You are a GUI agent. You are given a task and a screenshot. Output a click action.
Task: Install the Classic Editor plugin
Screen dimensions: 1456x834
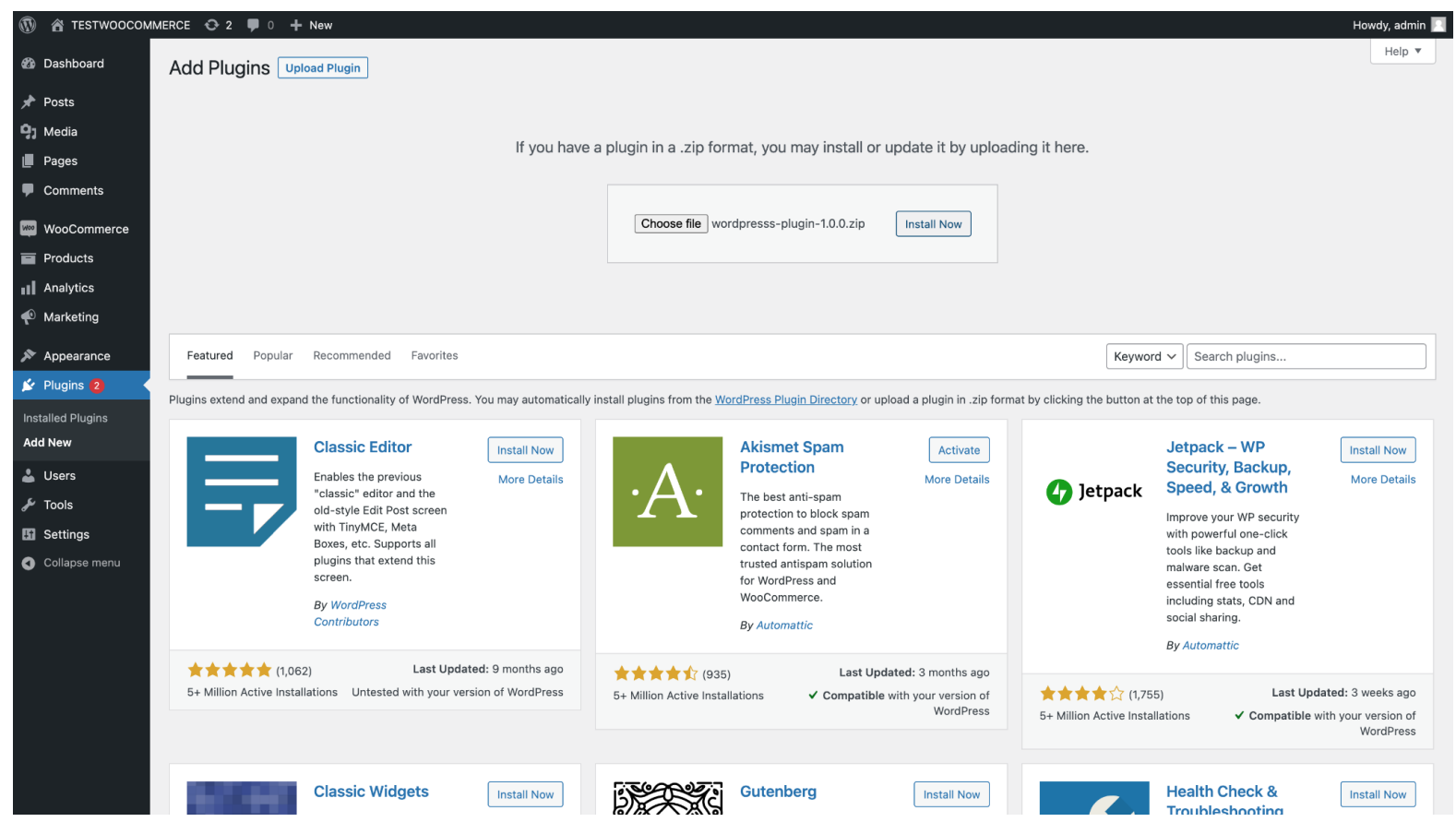(x=525, y=450)
